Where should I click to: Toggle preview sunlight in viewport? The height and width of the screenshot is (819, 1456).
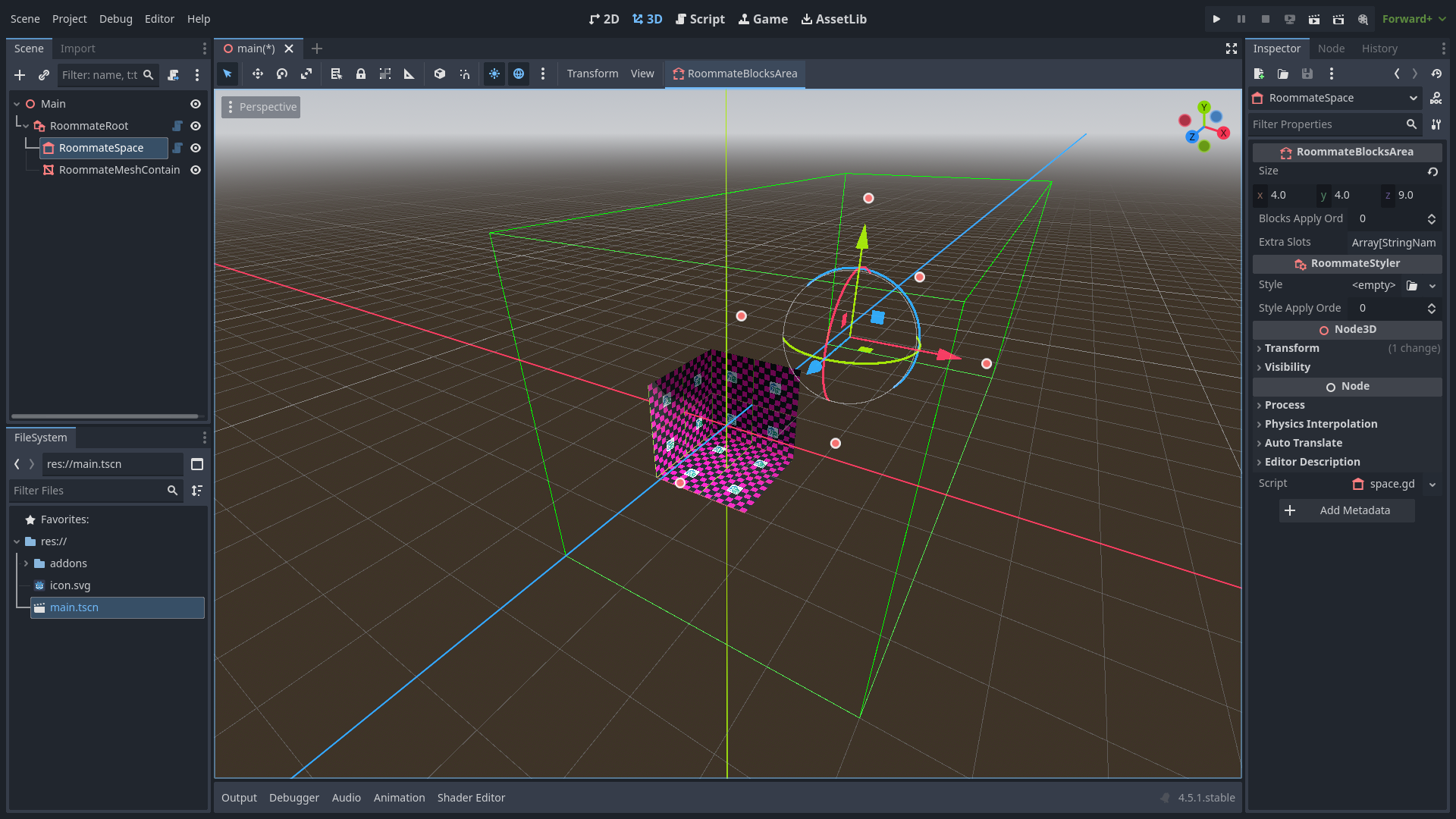pos(494,74)
